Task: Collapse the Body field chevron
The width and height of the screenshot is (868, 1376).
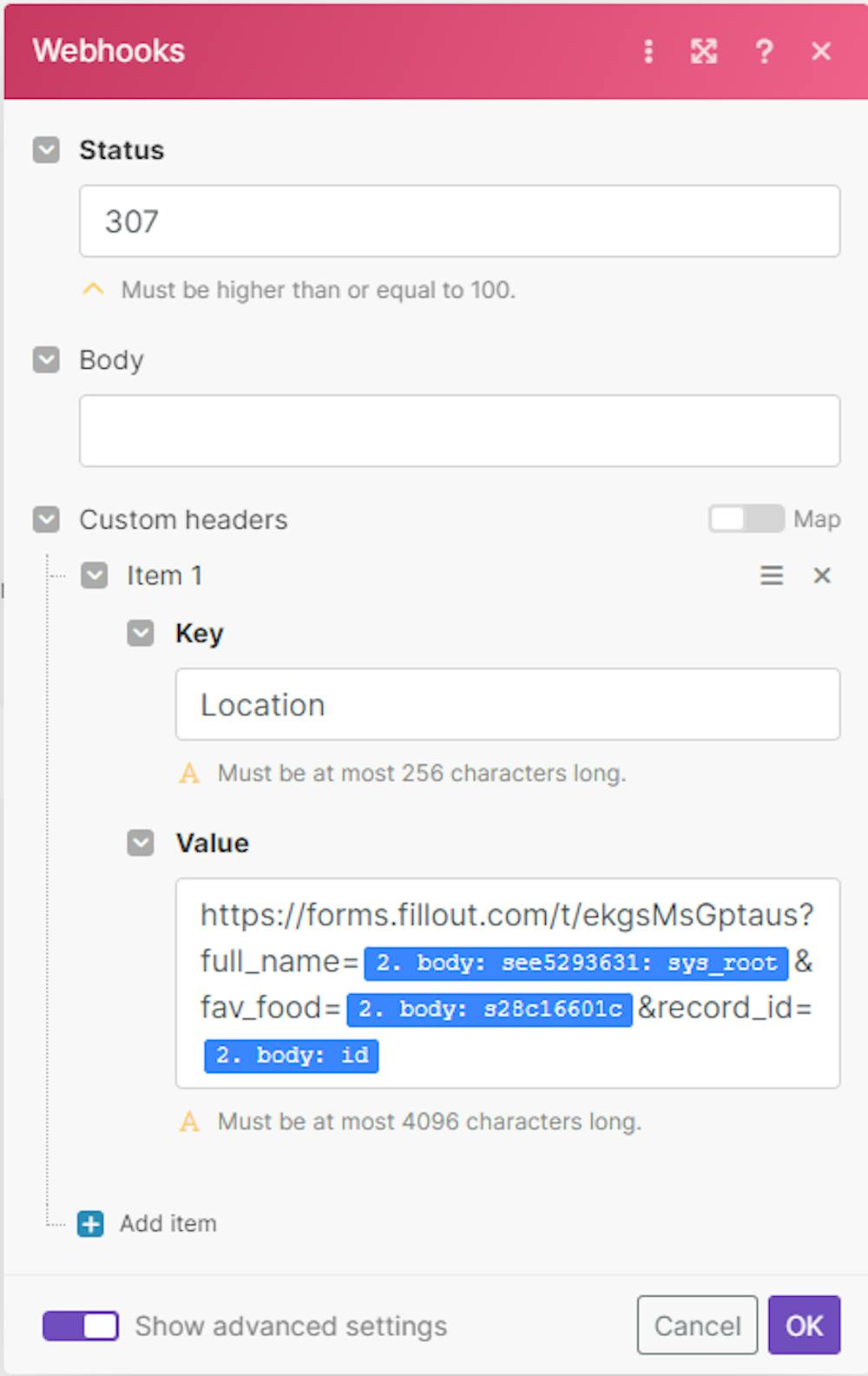Action: (x=47, y=359)
